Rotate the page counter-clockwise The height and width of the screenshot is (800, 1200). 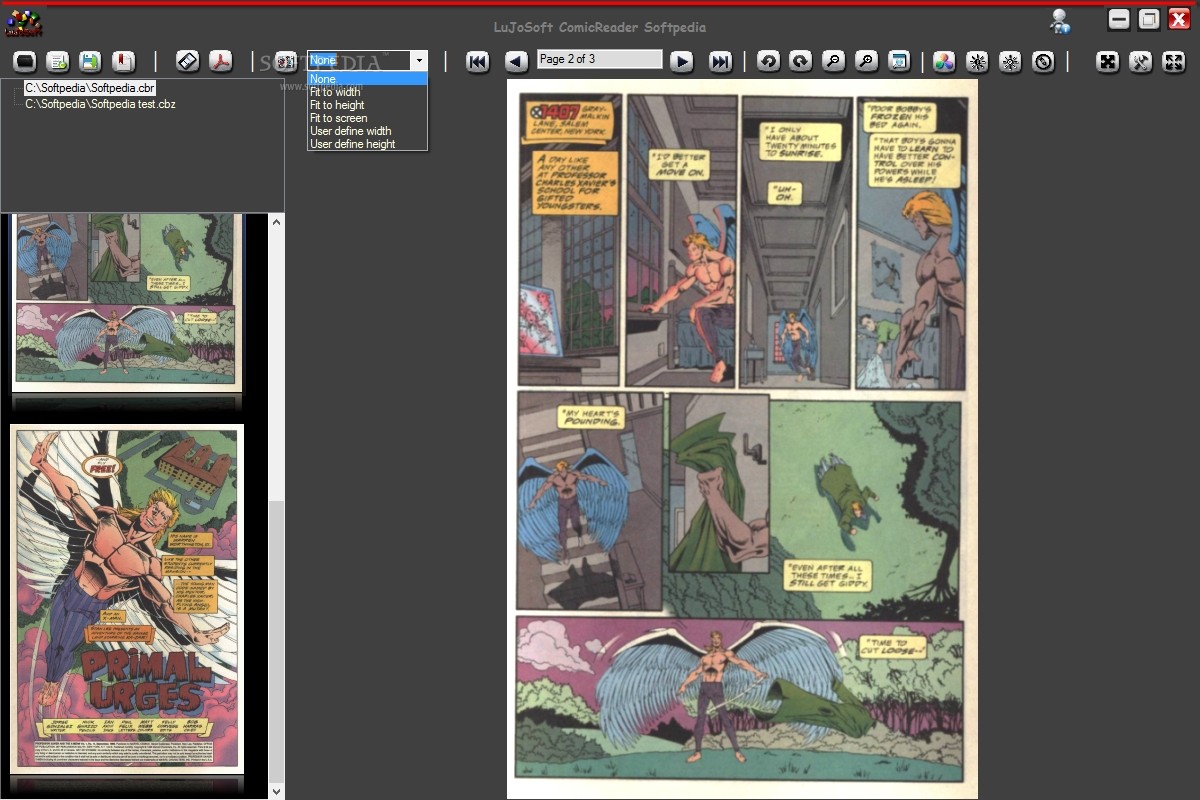tap(768, 62)
